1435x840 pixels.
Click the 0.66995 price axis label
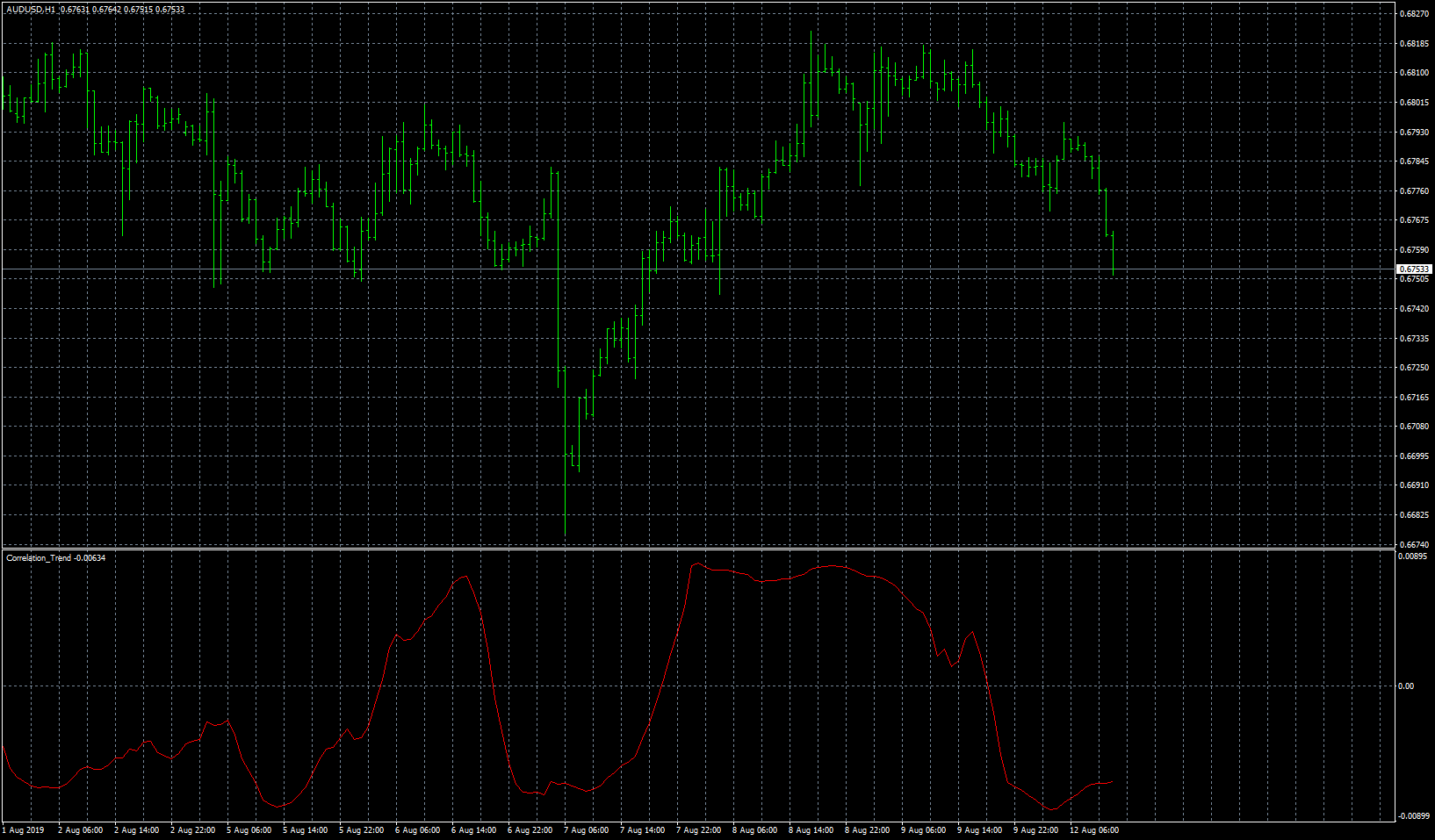(1414, 456)
